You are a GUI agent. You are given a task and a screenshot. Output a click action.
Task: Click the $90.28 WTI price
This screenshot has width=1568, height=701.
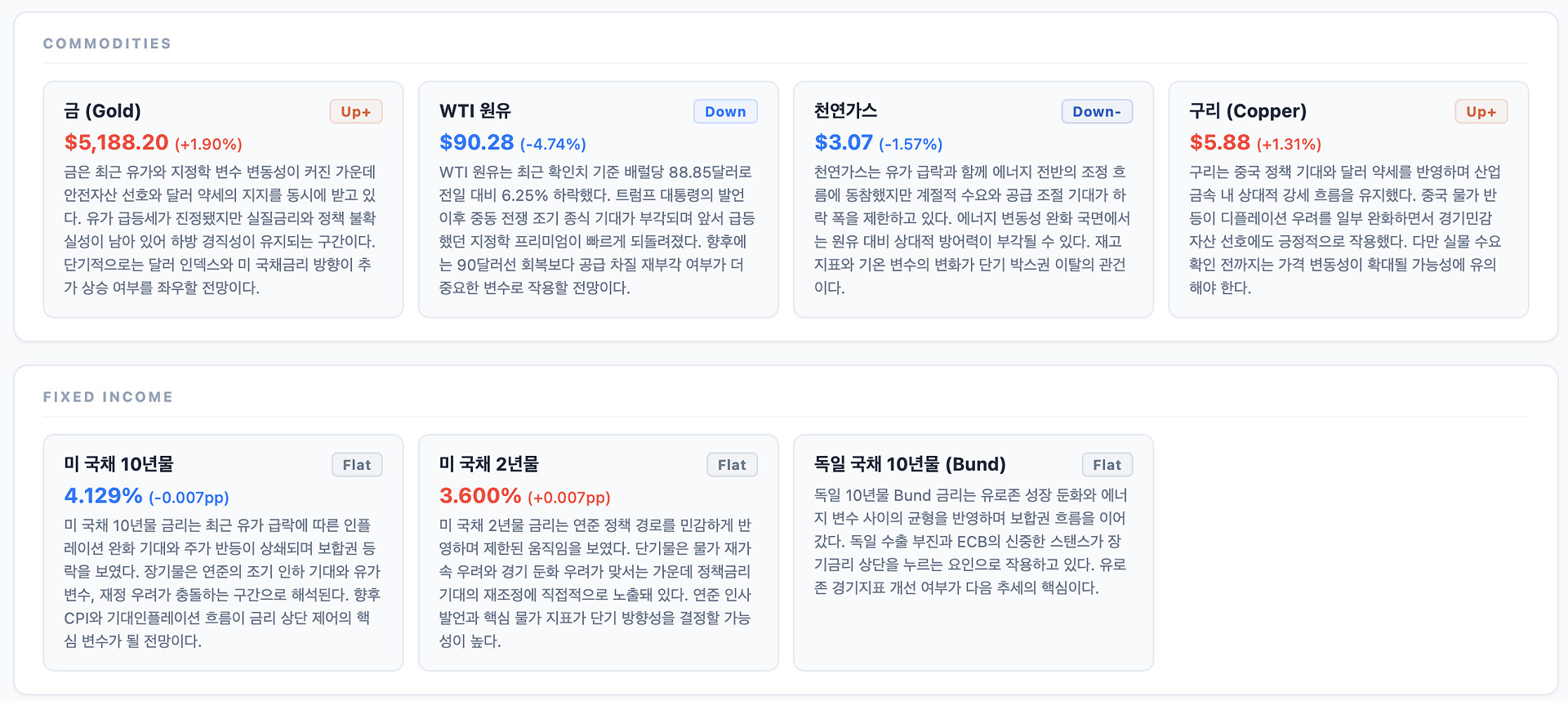tap(476, 143)
